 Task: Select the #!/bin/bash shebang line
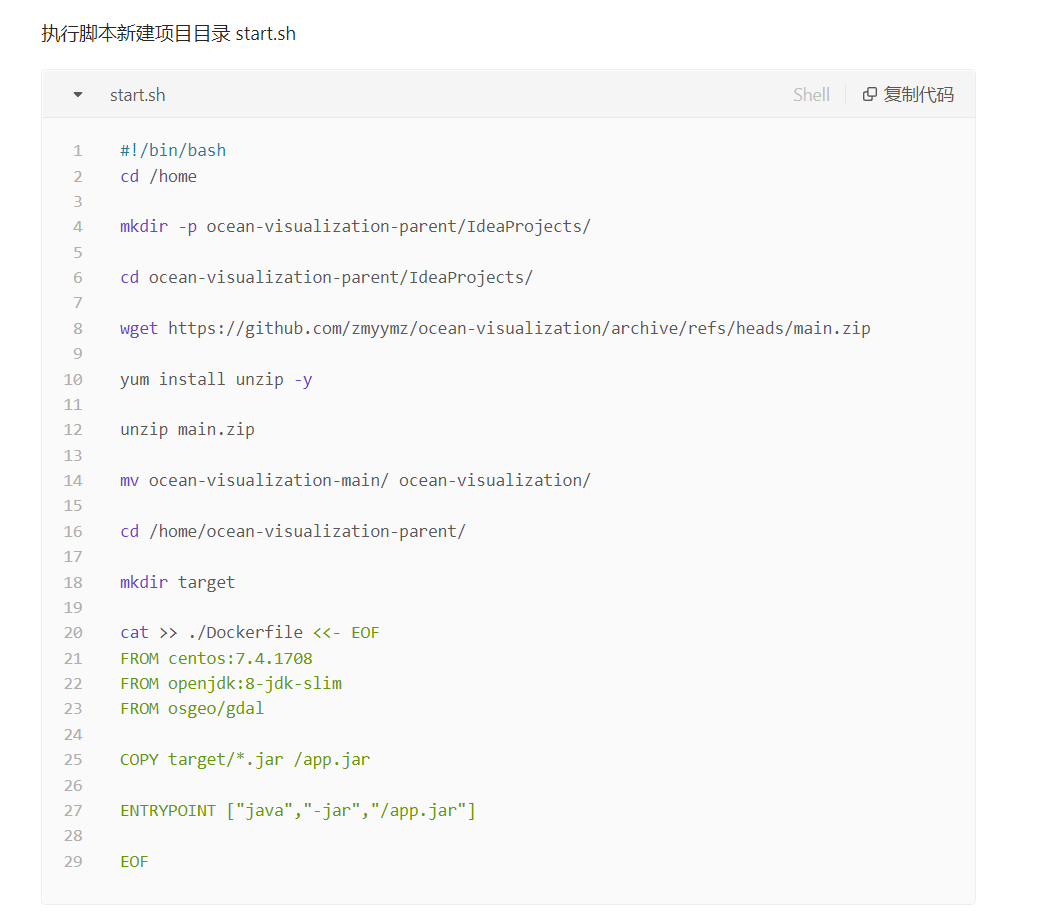tap(172, 150)
